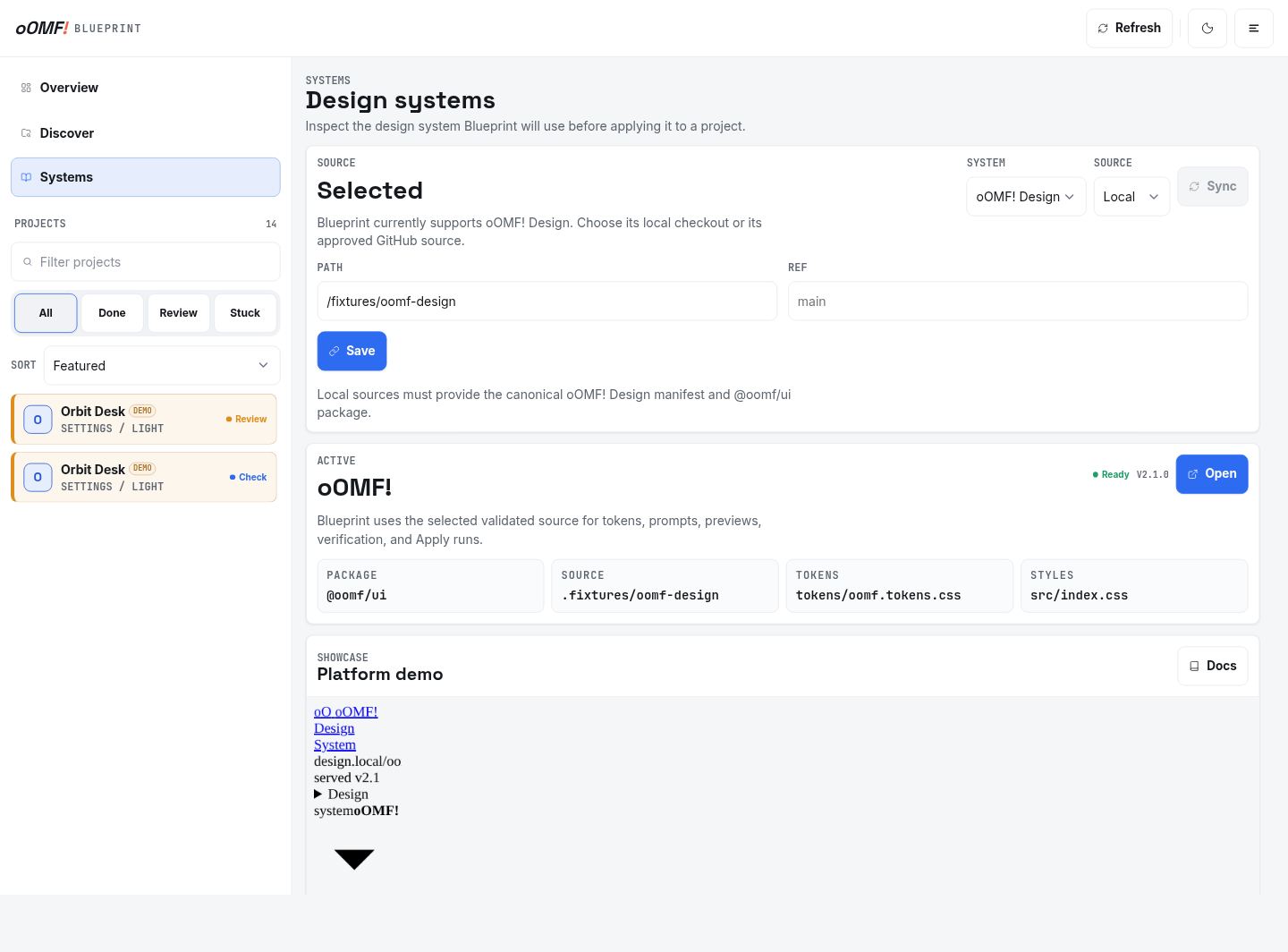Image resolution: width=1288 pixels, height=952 pixels.
Task: Follow the System link in showcase
Action: (335, 744)
